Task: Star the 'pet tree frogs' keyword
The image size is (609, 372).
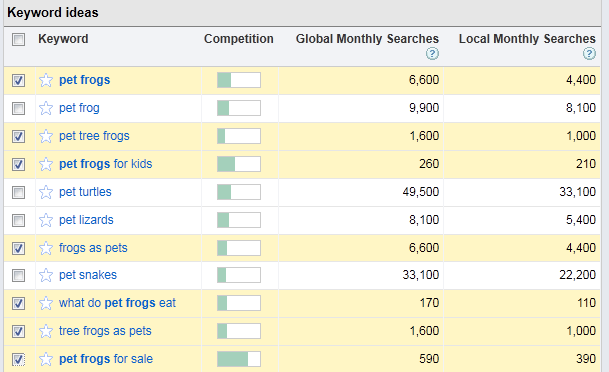Action: tap(46, 136)
